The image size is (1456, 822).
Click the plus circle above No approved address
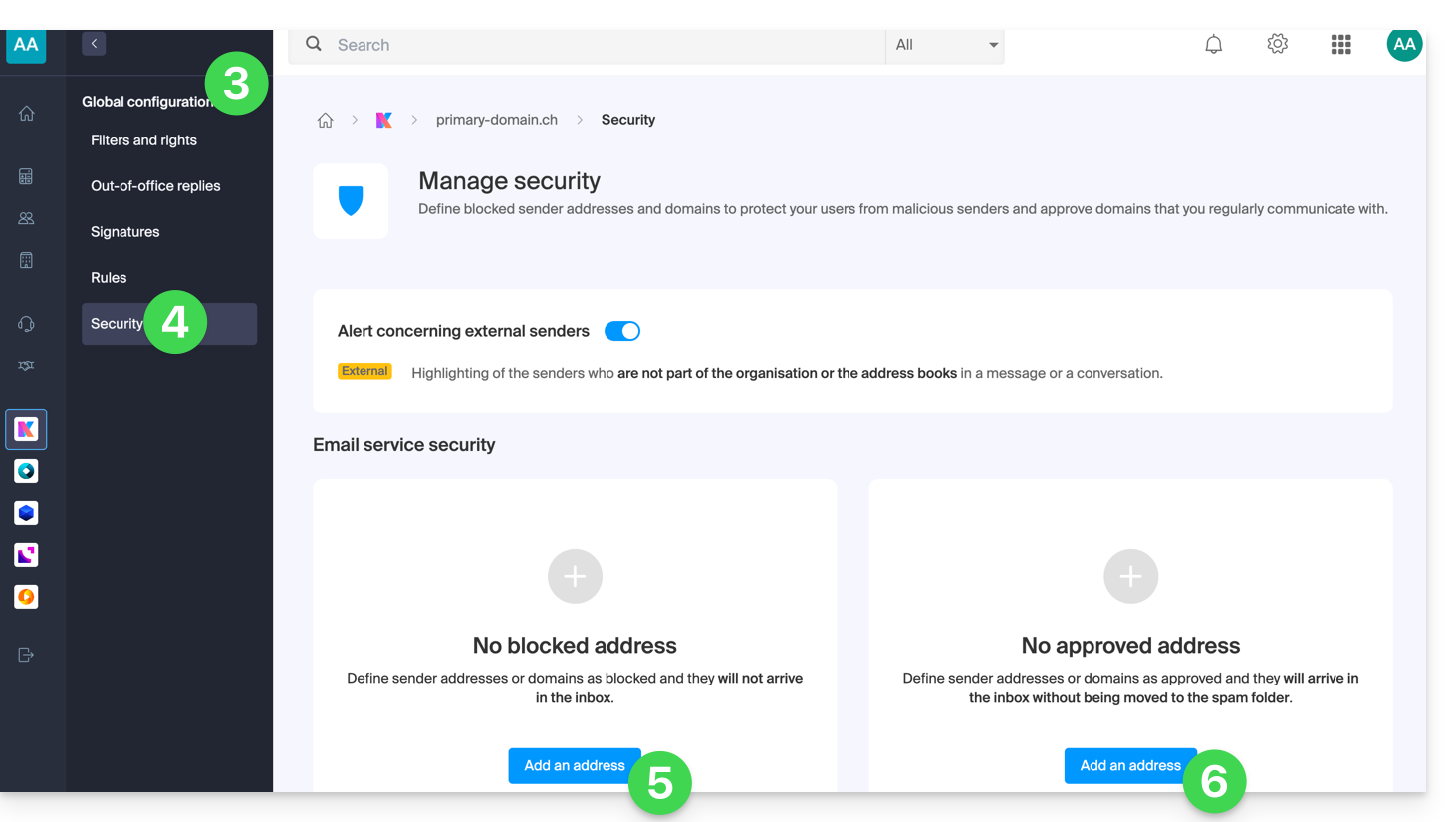(1130, 576)
